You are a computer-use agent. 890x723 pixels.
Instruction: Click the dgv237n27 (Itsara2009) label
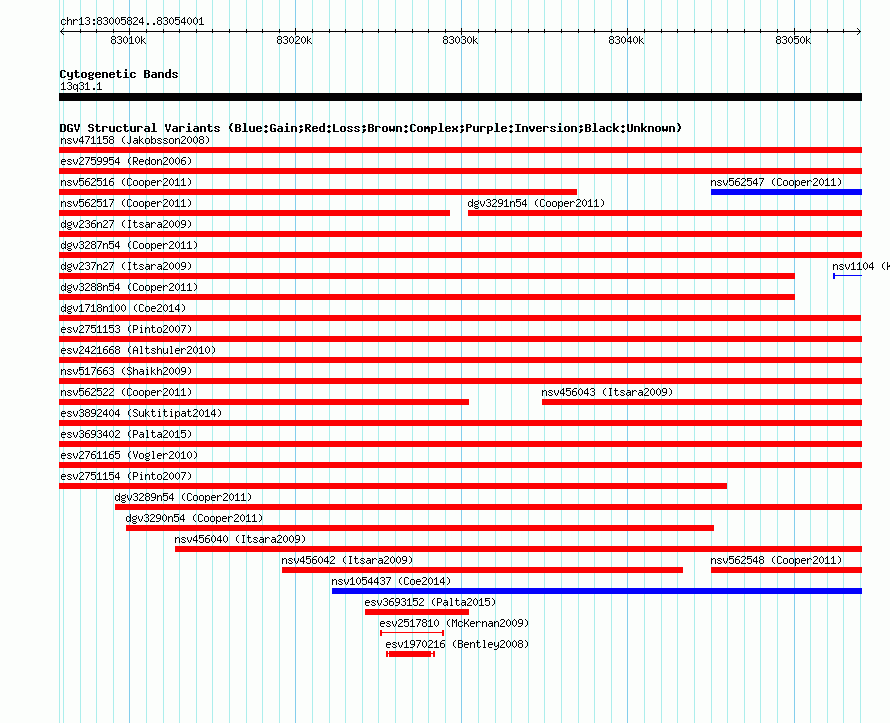(127, 266)
